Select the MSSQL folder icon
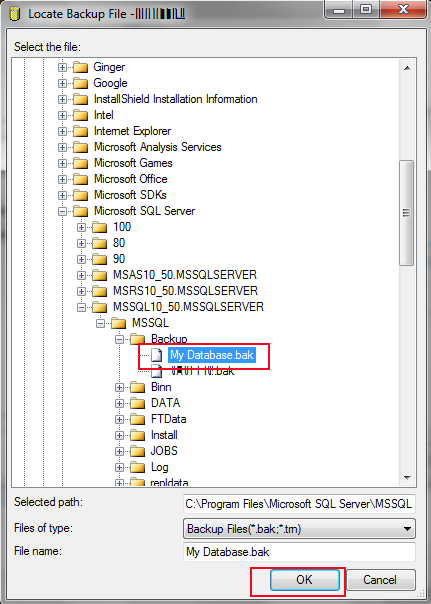The image size is (431, 604). point(119,323)
